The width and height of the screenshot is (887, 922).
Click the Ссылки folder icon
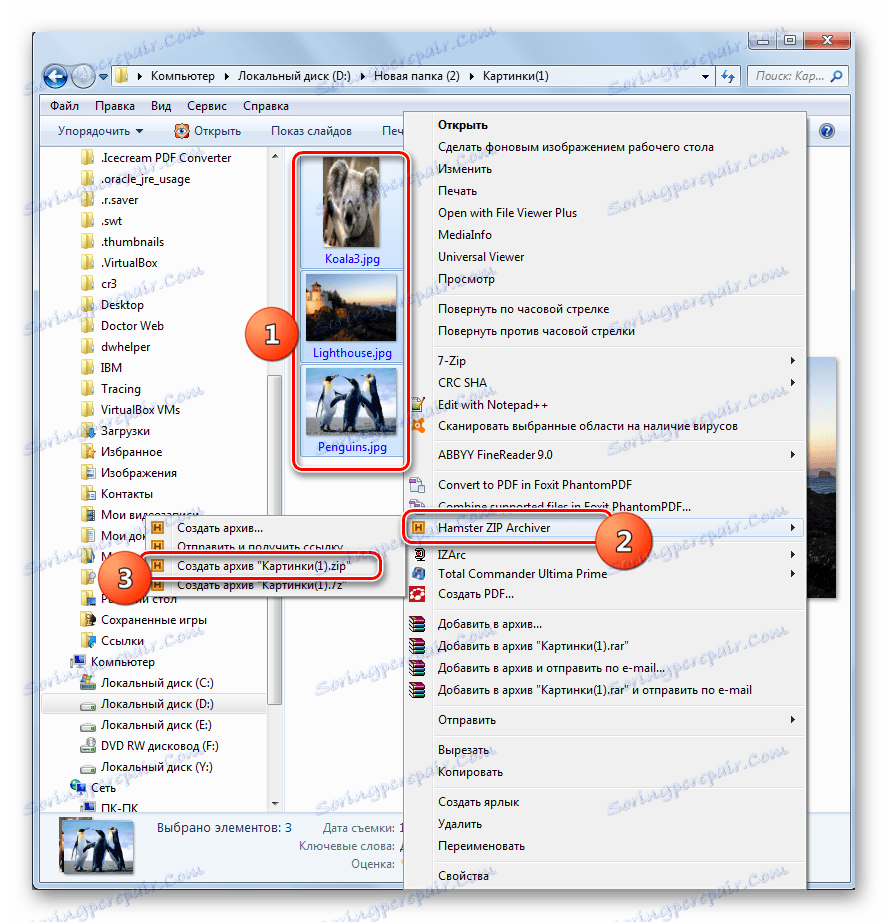click(88, 640)
